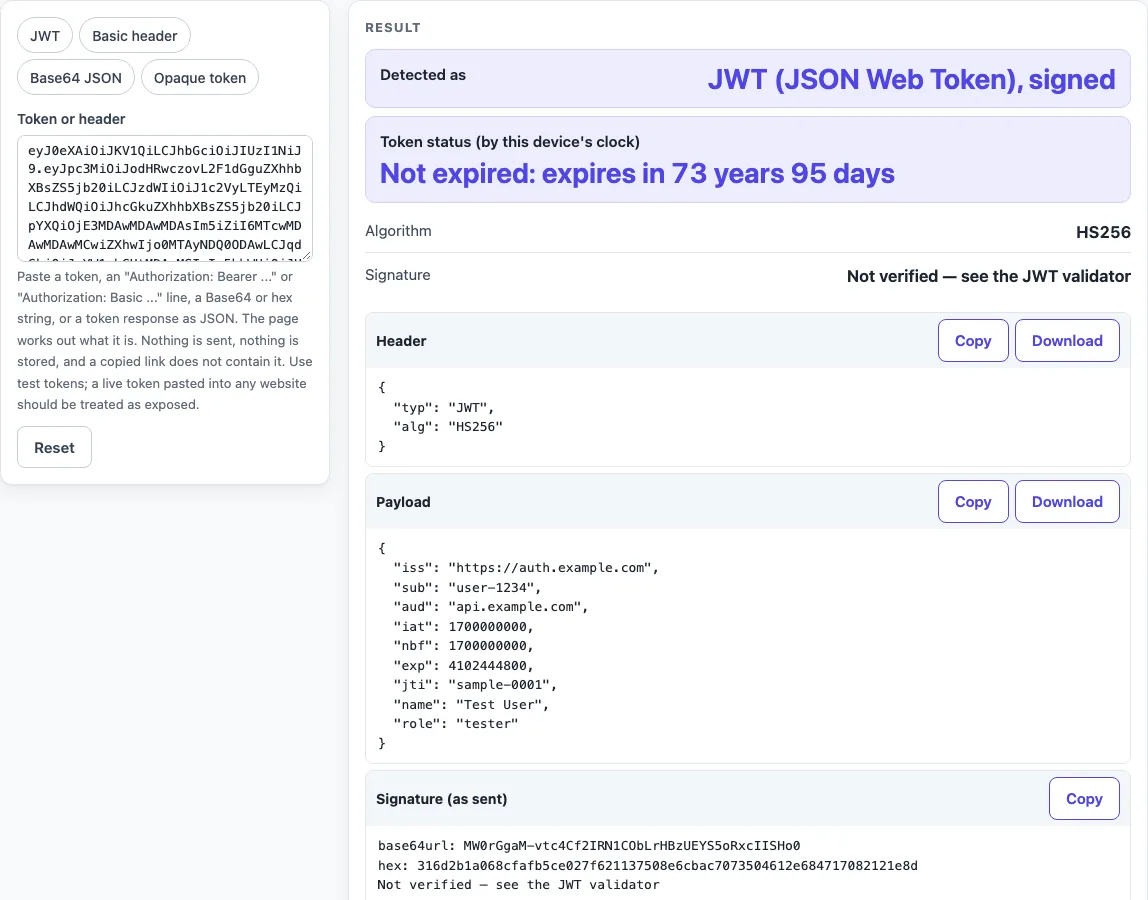The height and width of the screenshot is (900, 1148).
Task: Click the 'Signature (as sent)' section title
Action: pos(441,799)
